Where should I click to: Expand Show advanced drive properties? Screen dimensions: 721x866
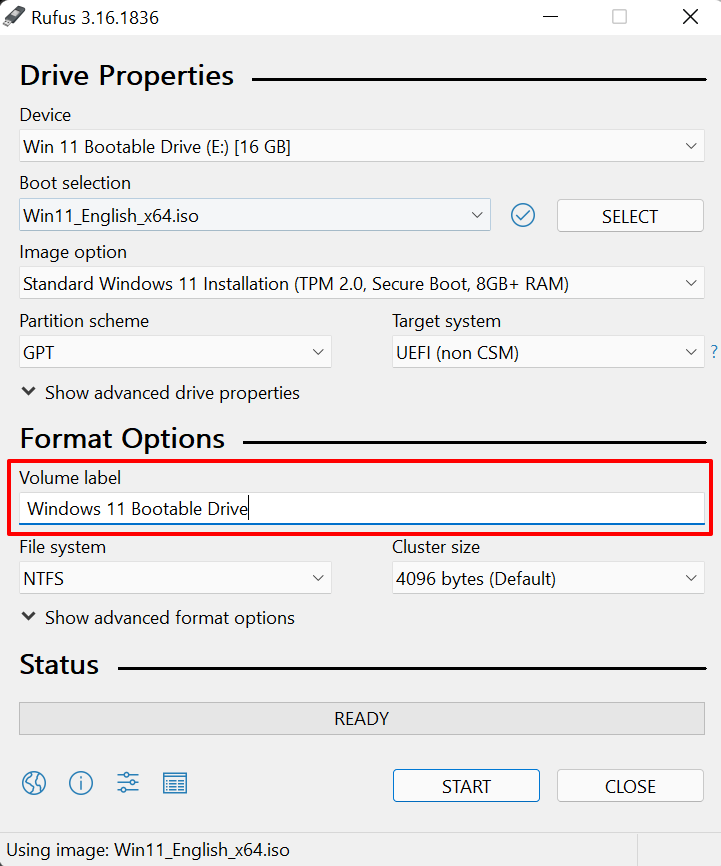click(x=160, y=393)
